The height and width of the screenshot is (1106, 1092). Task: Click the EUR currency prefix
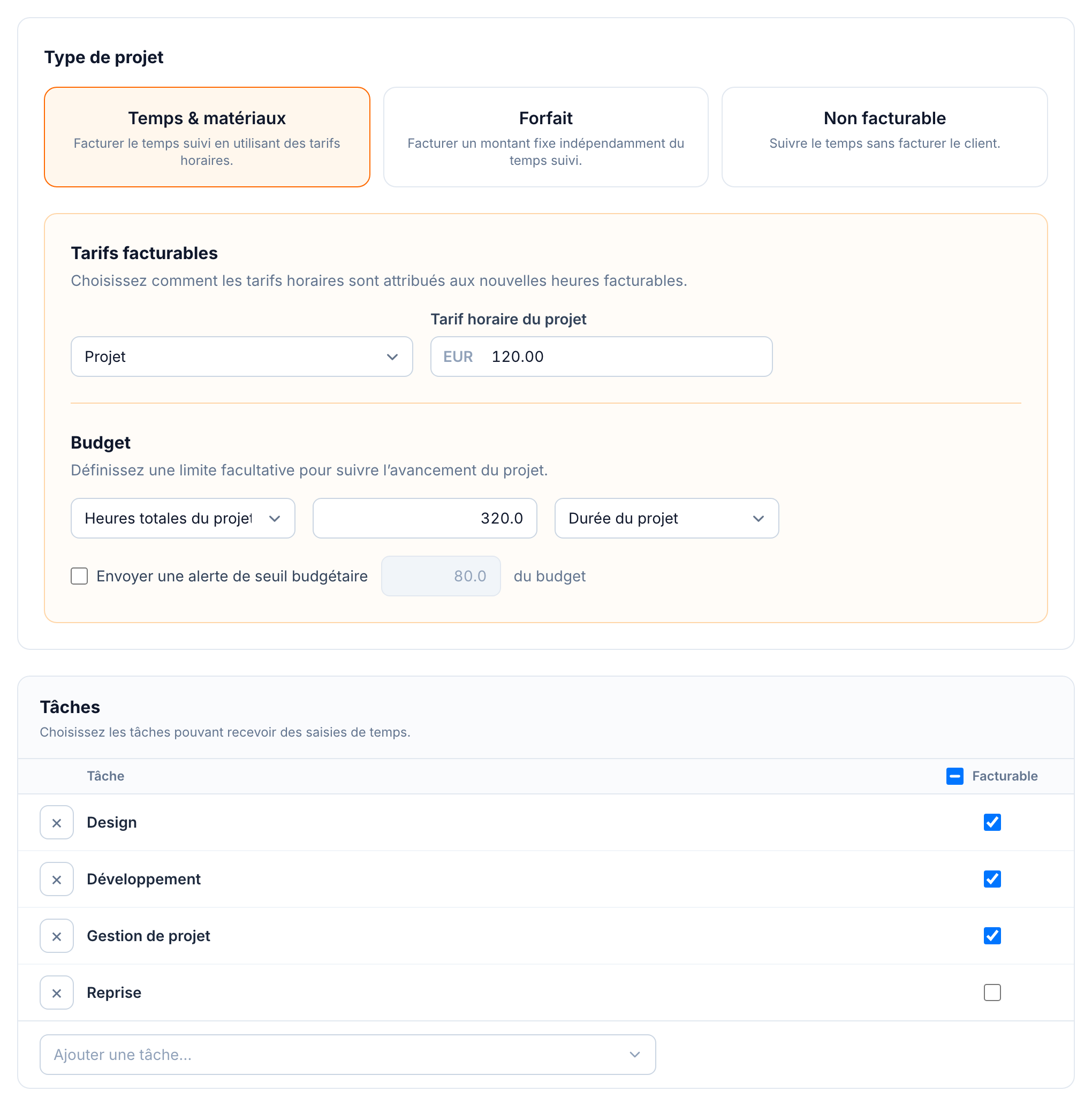pyautogui.click(x=458, y=357)
